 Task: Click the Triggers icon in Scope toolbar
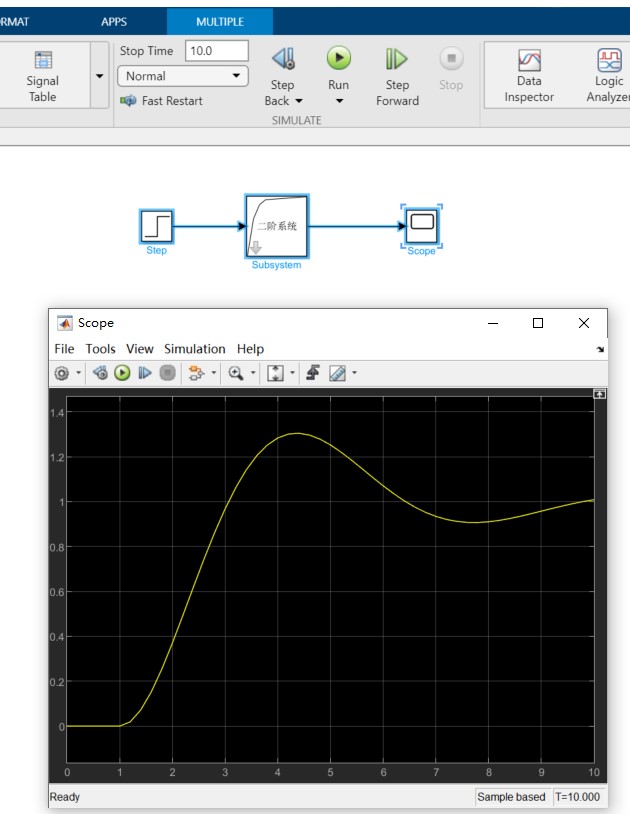tap(312, 373)
